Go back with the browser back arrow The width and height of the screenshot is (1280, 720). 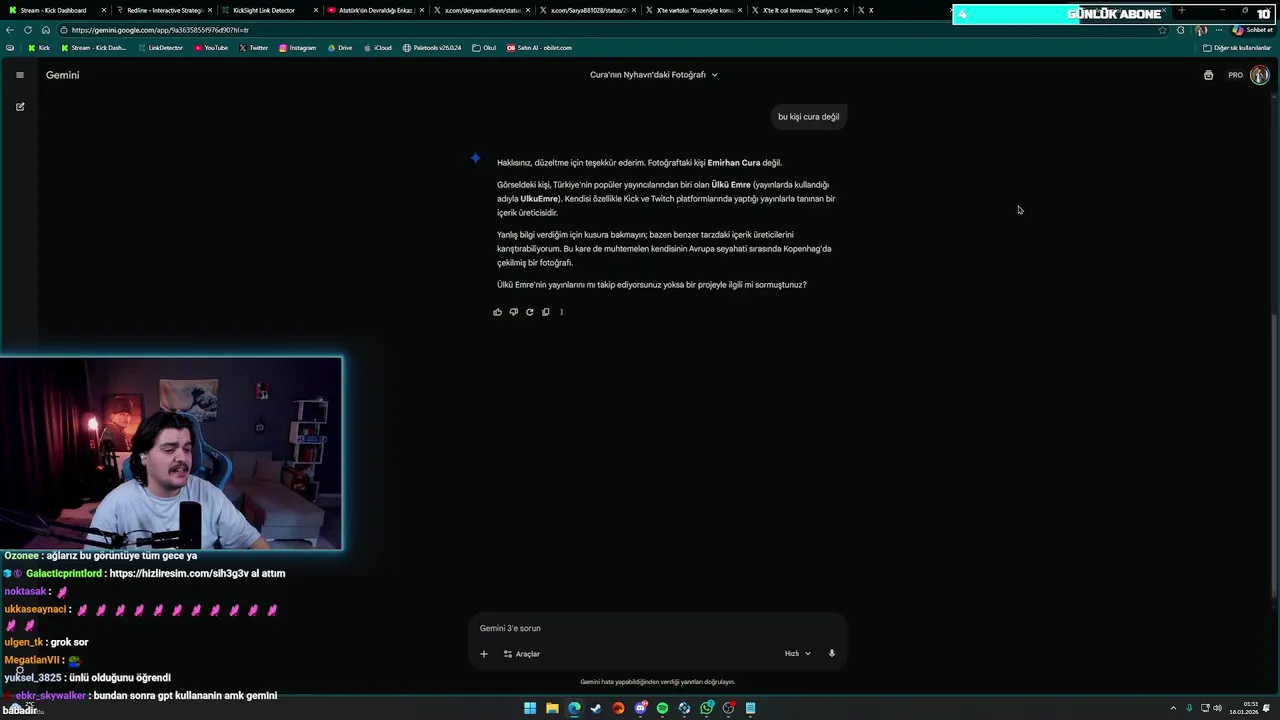point(10,30)
